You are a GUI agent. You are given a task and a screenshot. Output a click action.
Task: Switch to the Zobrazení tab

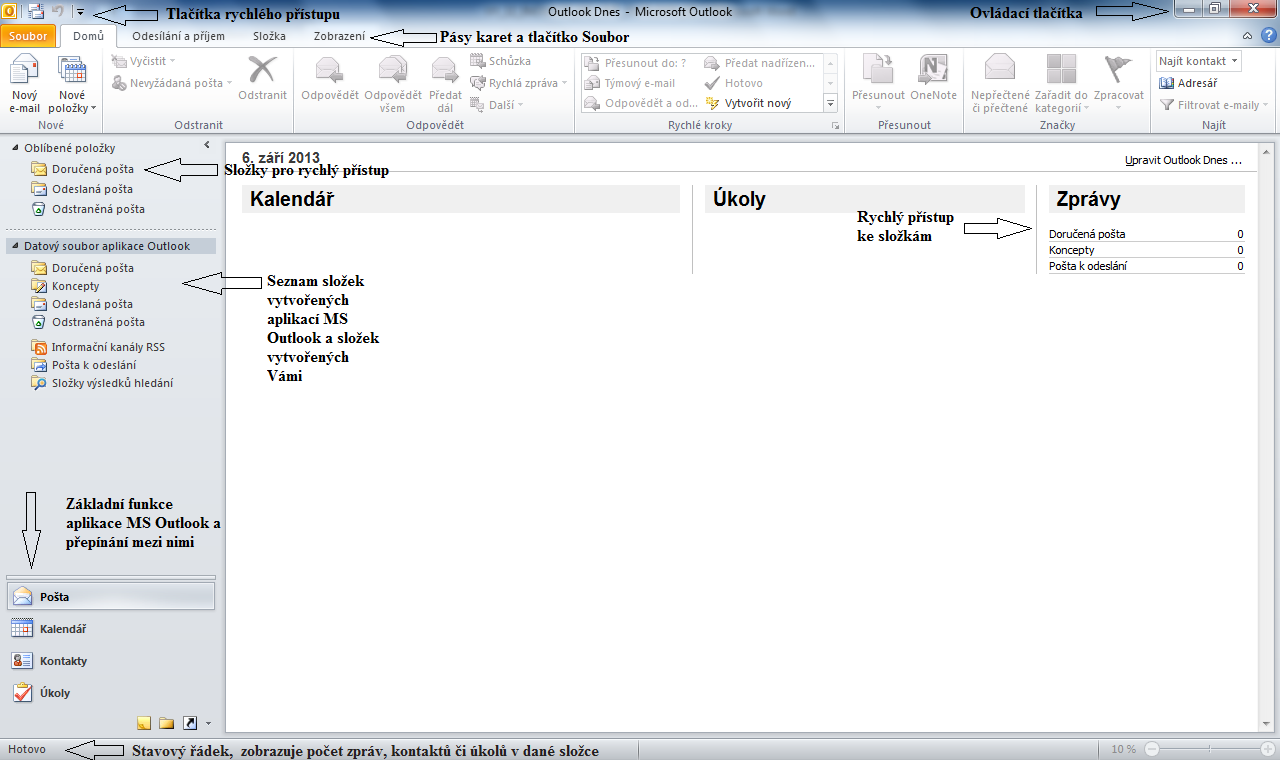click(339, 36)
